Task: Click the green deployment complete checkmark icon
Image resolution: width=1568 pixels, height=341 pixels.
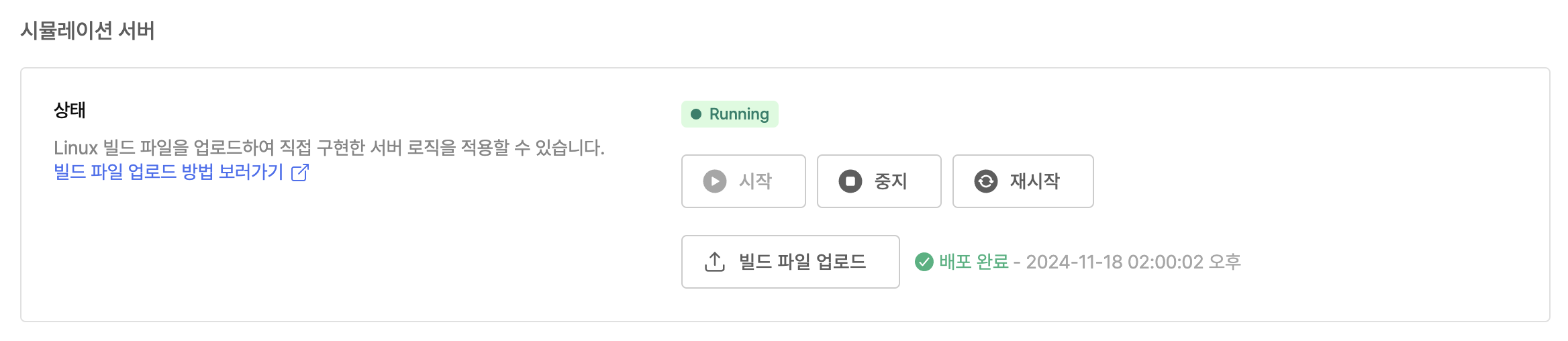Action: 924,262
